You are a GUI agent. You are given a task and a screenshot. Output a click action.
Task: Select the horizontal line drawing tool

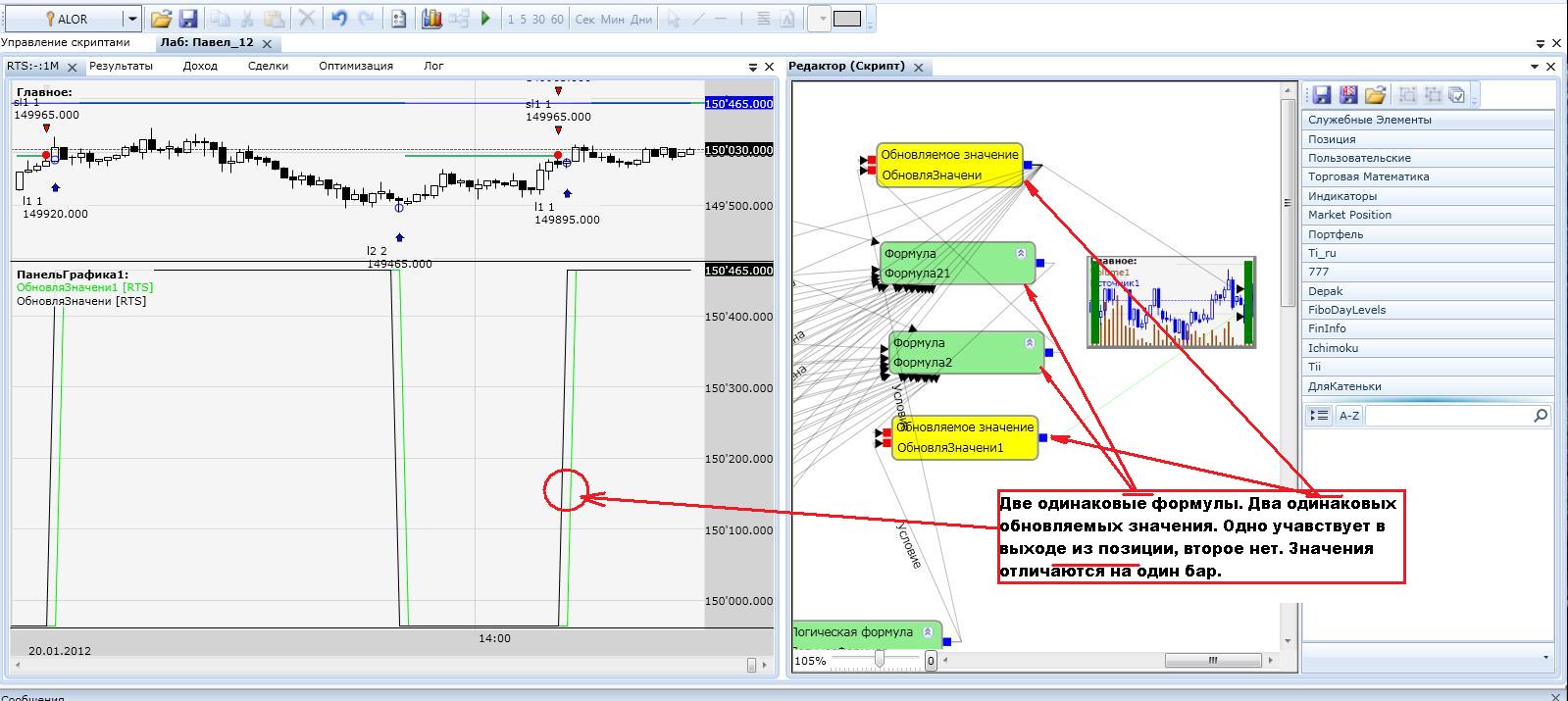(x=721, y=19)
